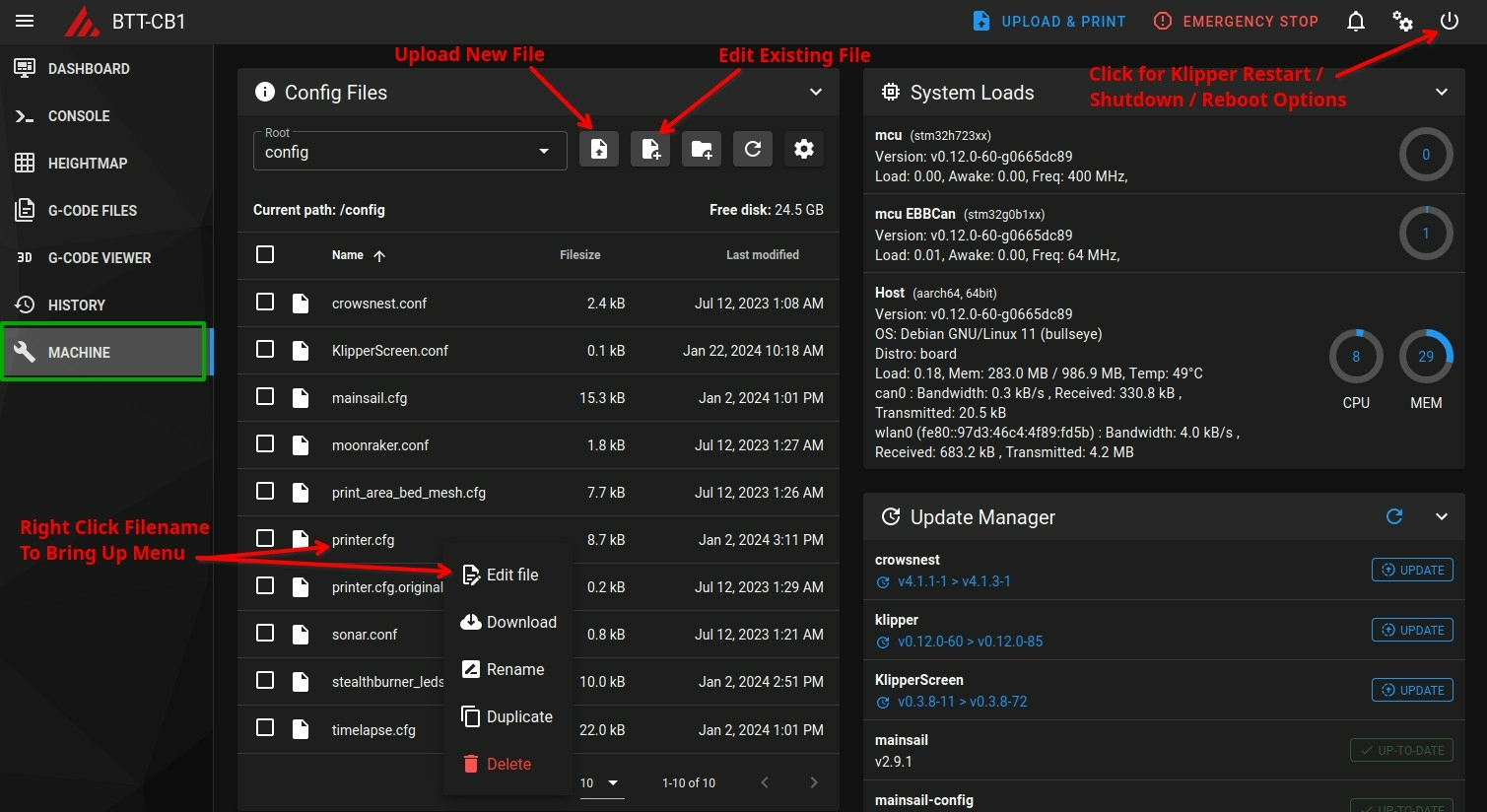Screen dimensions: 1487x812
Task: Open the Root config dropdown
Action: point(410,151)
